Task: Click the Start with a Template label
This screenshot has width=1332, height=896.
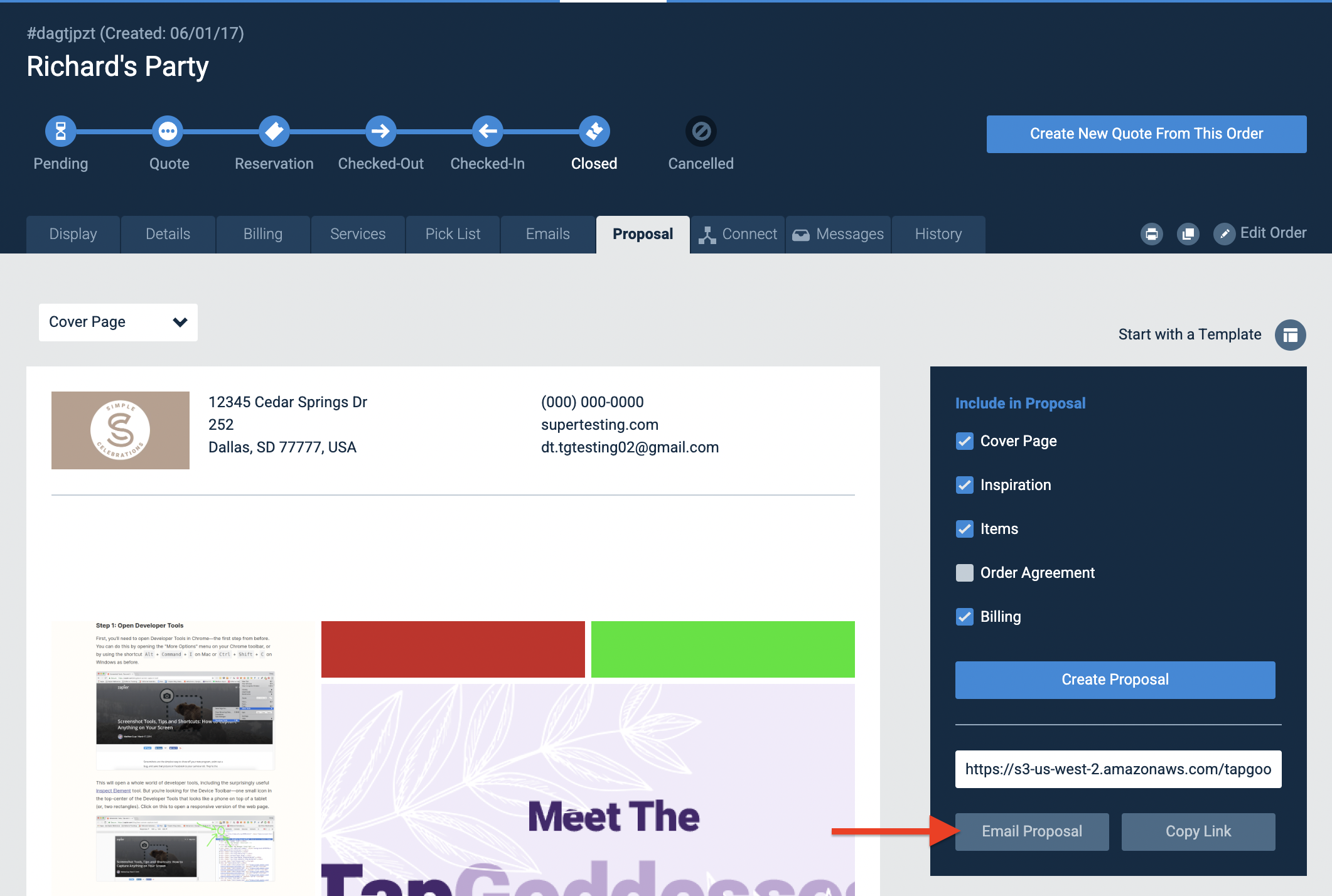Action: point(1190,335)
